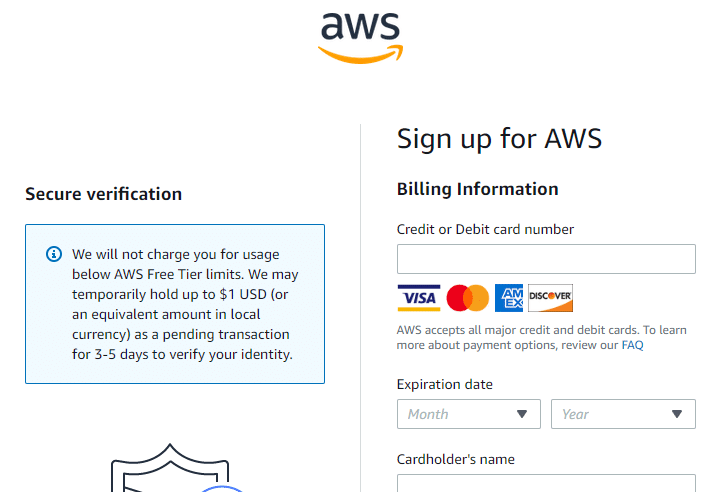Click the "Secure verification" heading
Screen dimensions: 721x492
pyautogui.click(x=103, y=194)
